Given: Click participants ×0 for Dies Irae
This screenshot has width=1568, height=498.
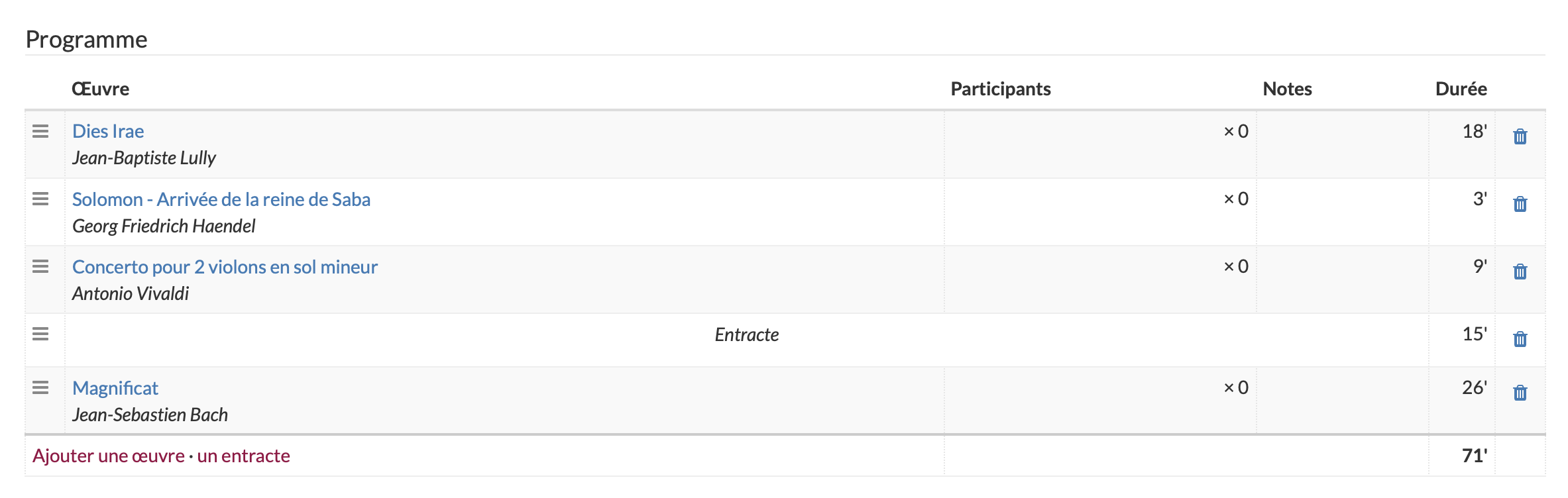Looking at the screenshot, I should (x=1235, y=131).
